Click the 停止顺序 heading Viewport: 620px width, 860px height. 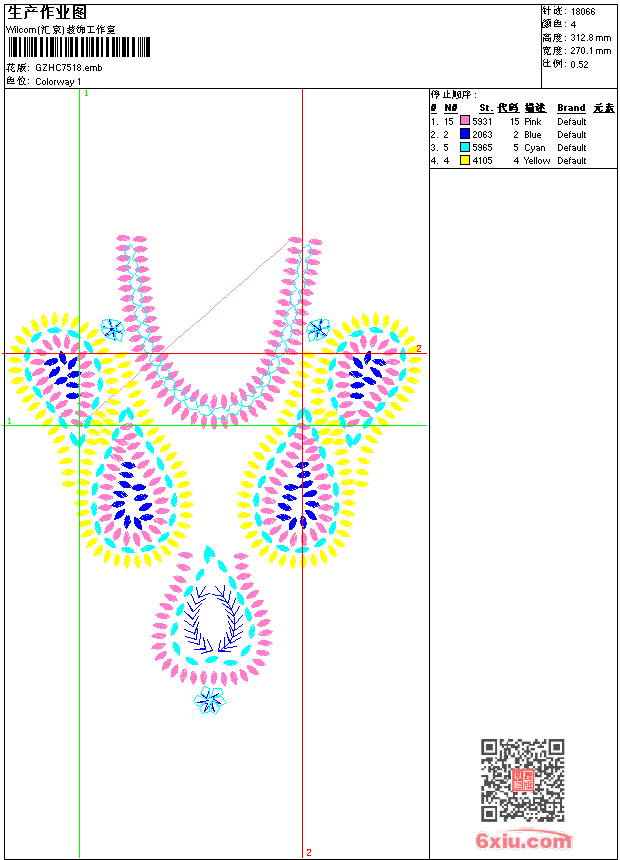pos(453,95)
